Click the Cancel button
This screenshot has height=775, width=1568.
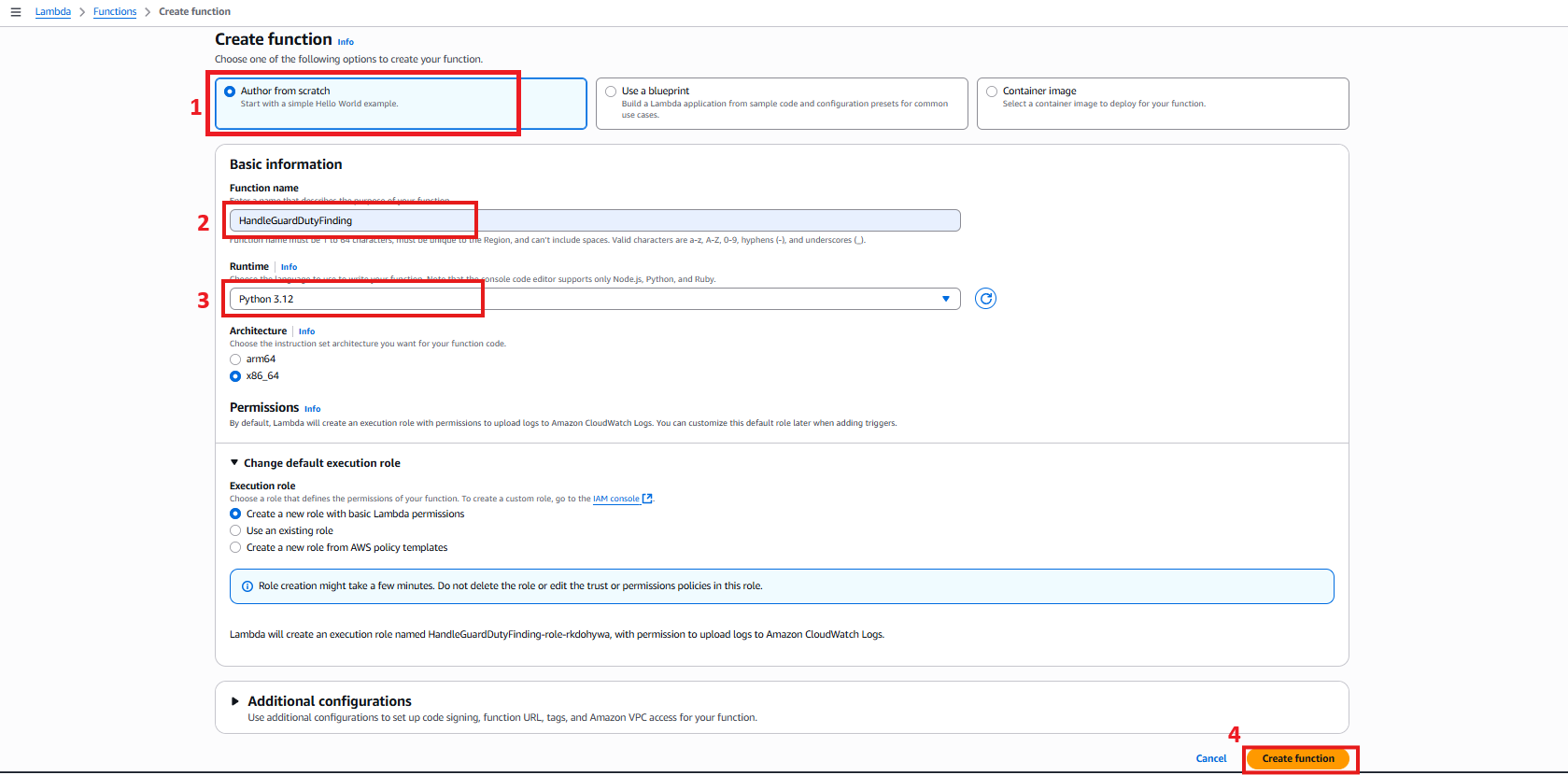point(1211,758)
